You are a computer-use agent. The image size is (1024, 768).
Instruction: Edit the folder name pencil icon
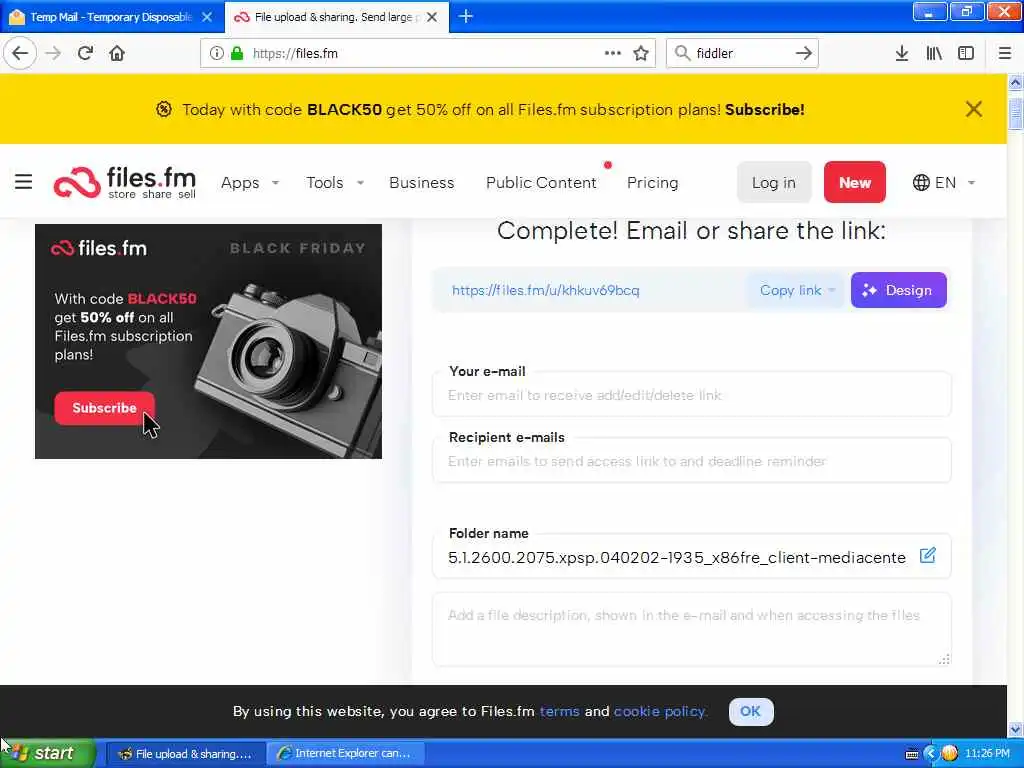pos(927,556)
